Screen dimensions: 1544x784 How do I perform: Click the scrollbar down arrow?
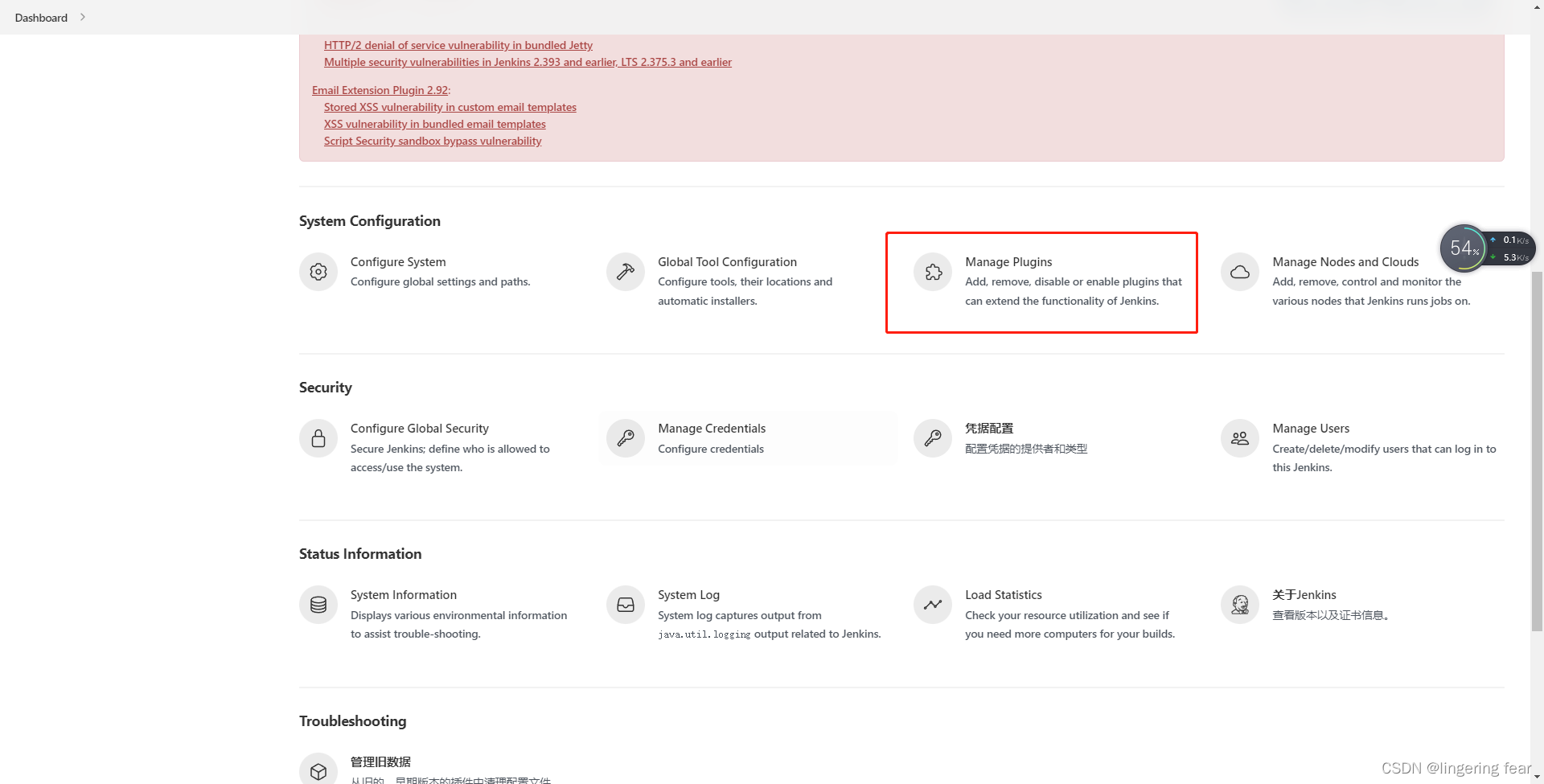pos(1537,778)
